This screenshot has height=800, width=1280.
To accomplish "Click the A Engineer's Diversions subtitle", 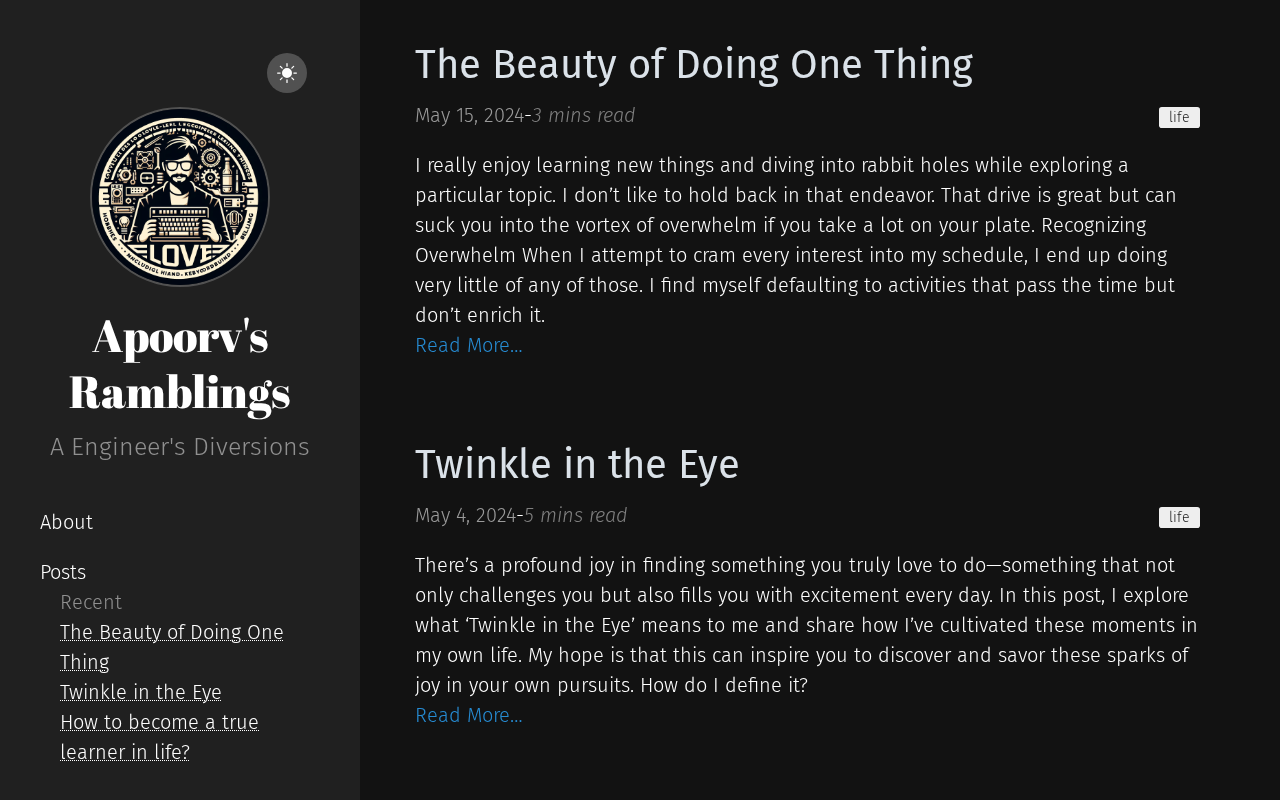I will click(180, 447).
